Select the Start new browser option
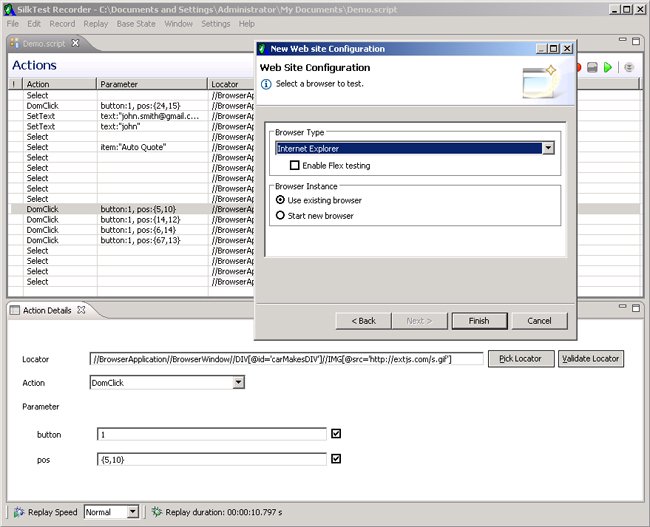 click(280, 215)
